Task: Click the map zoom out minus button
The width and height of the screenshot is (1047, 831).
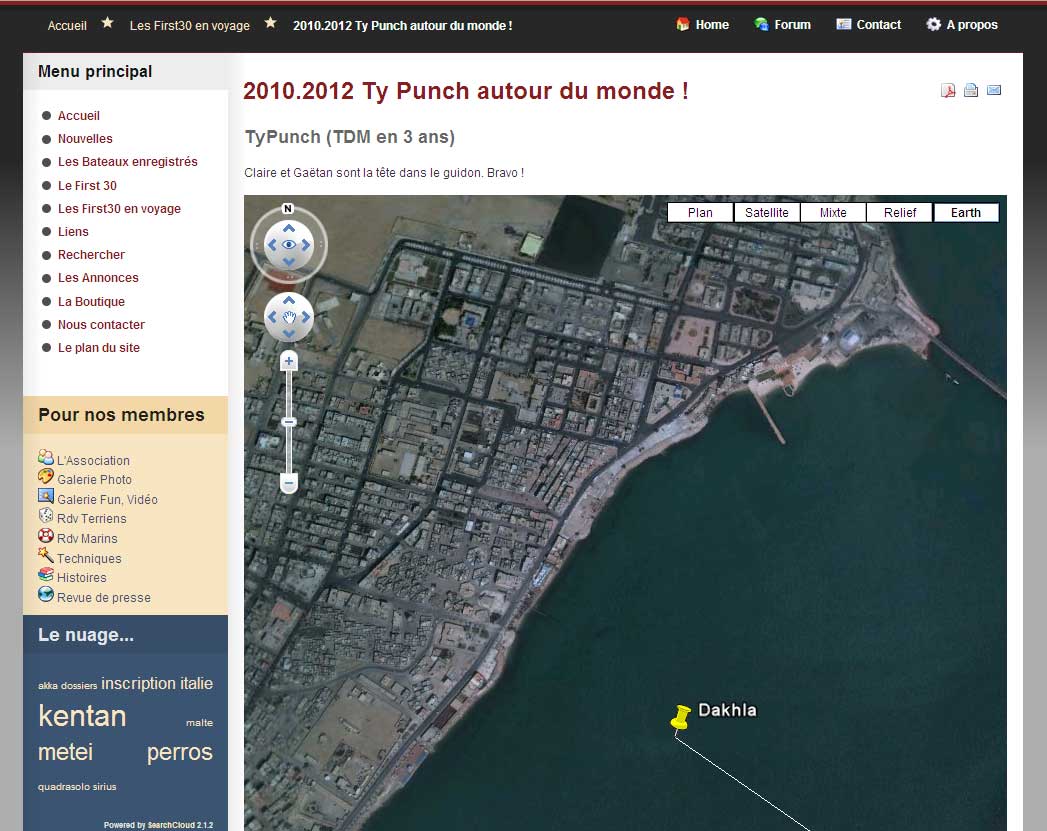Action: [x=289, y=484]
